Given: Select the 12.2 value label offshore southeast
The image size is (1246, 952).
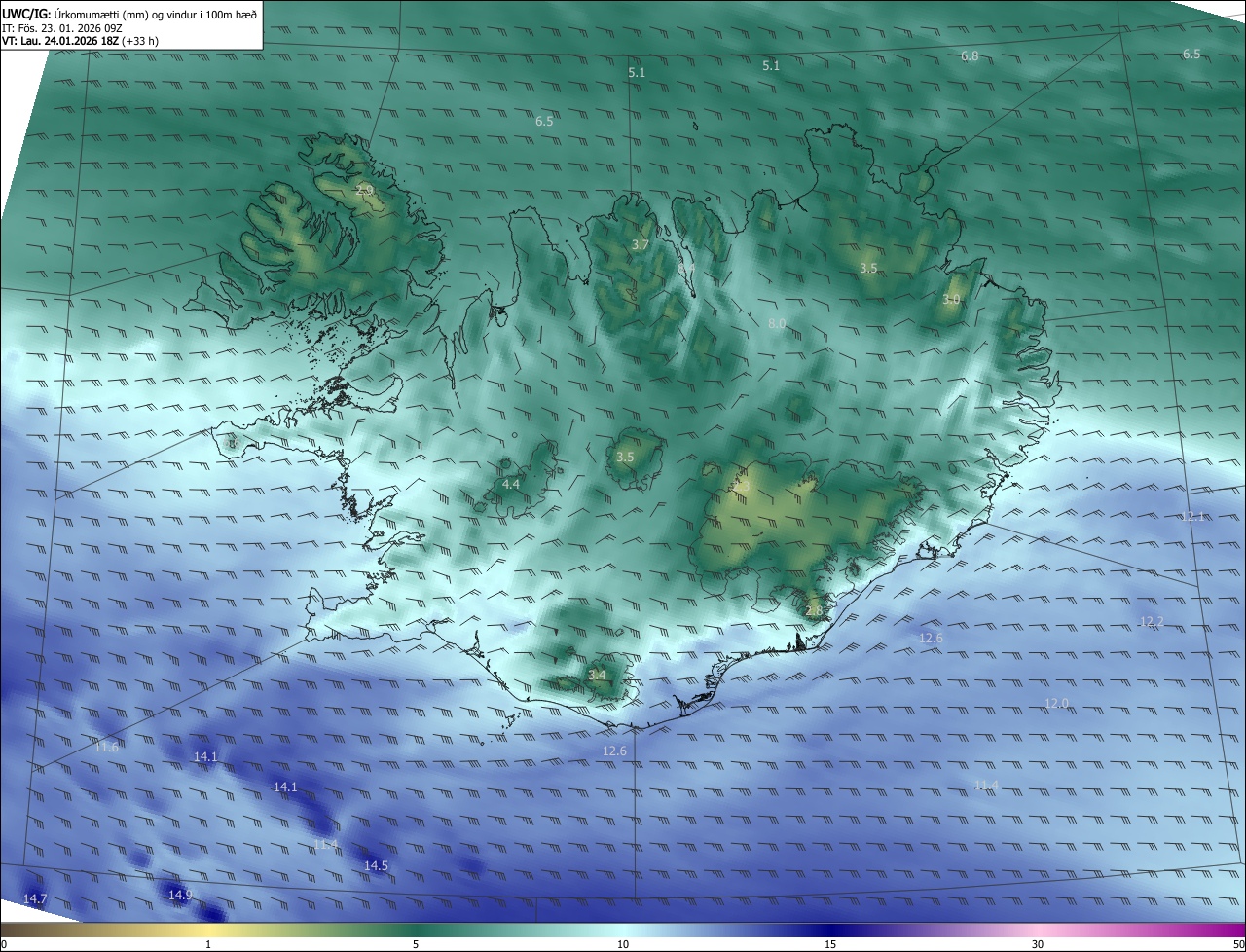Looking at the screenshot, I should click(x=1152, y=621).
